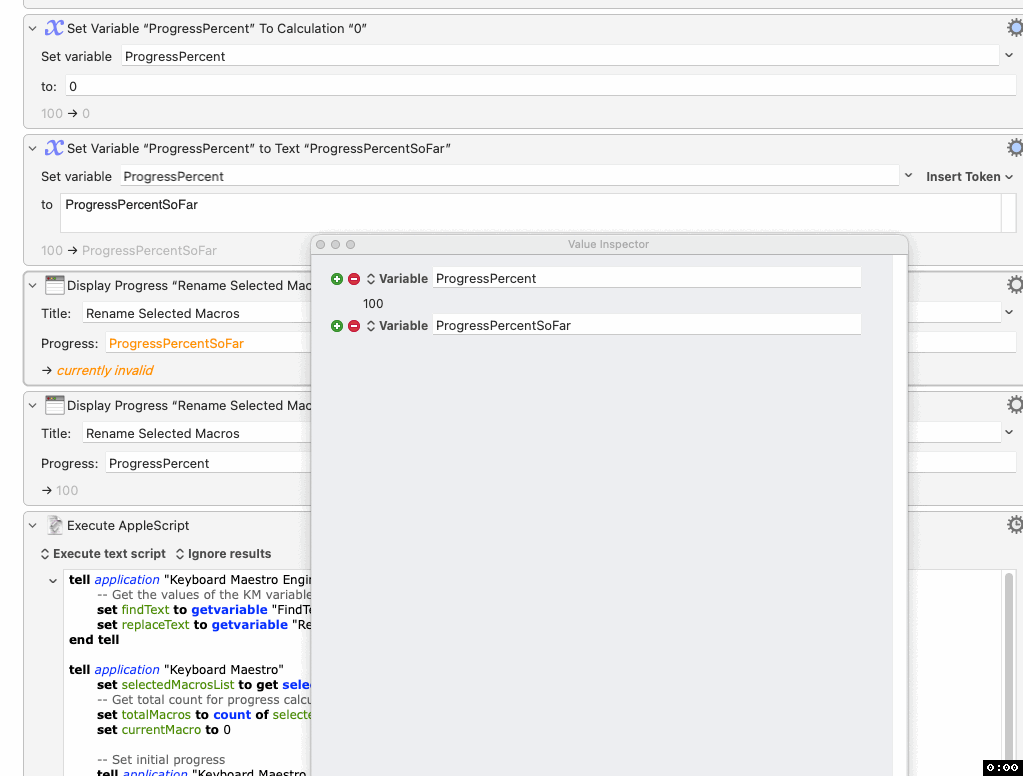
Task: Click the second Display Progress action icon
Action: pyautogui.click(x=55, y=405)
